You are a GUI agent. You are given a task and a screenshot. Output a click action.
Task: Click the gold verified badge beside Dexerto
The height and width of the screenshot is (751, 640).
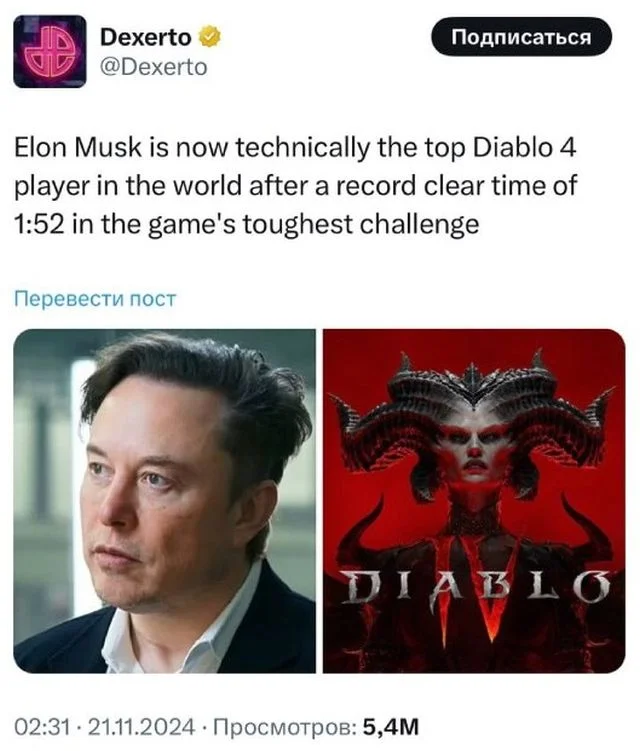209,37
